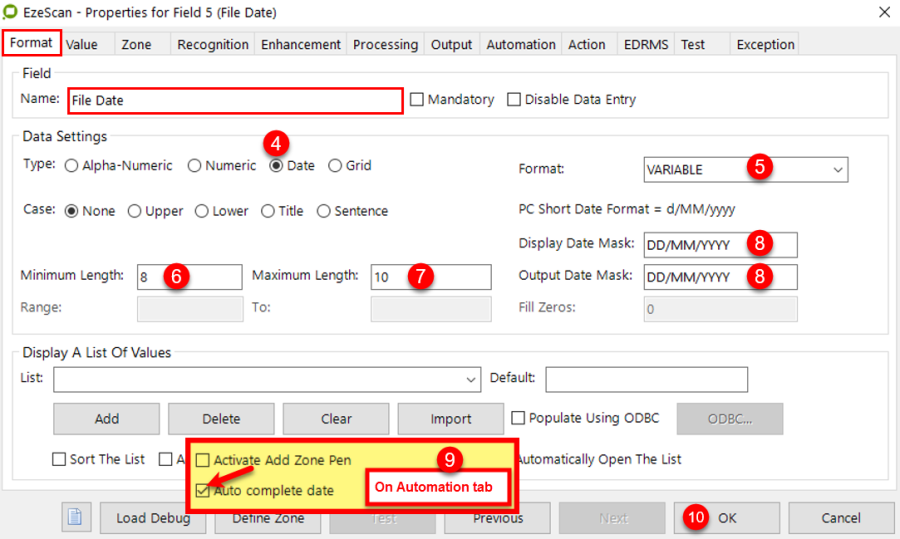
Task: Close the Properties dialog window
Action: pyautogui.click(x=883, y=12)
